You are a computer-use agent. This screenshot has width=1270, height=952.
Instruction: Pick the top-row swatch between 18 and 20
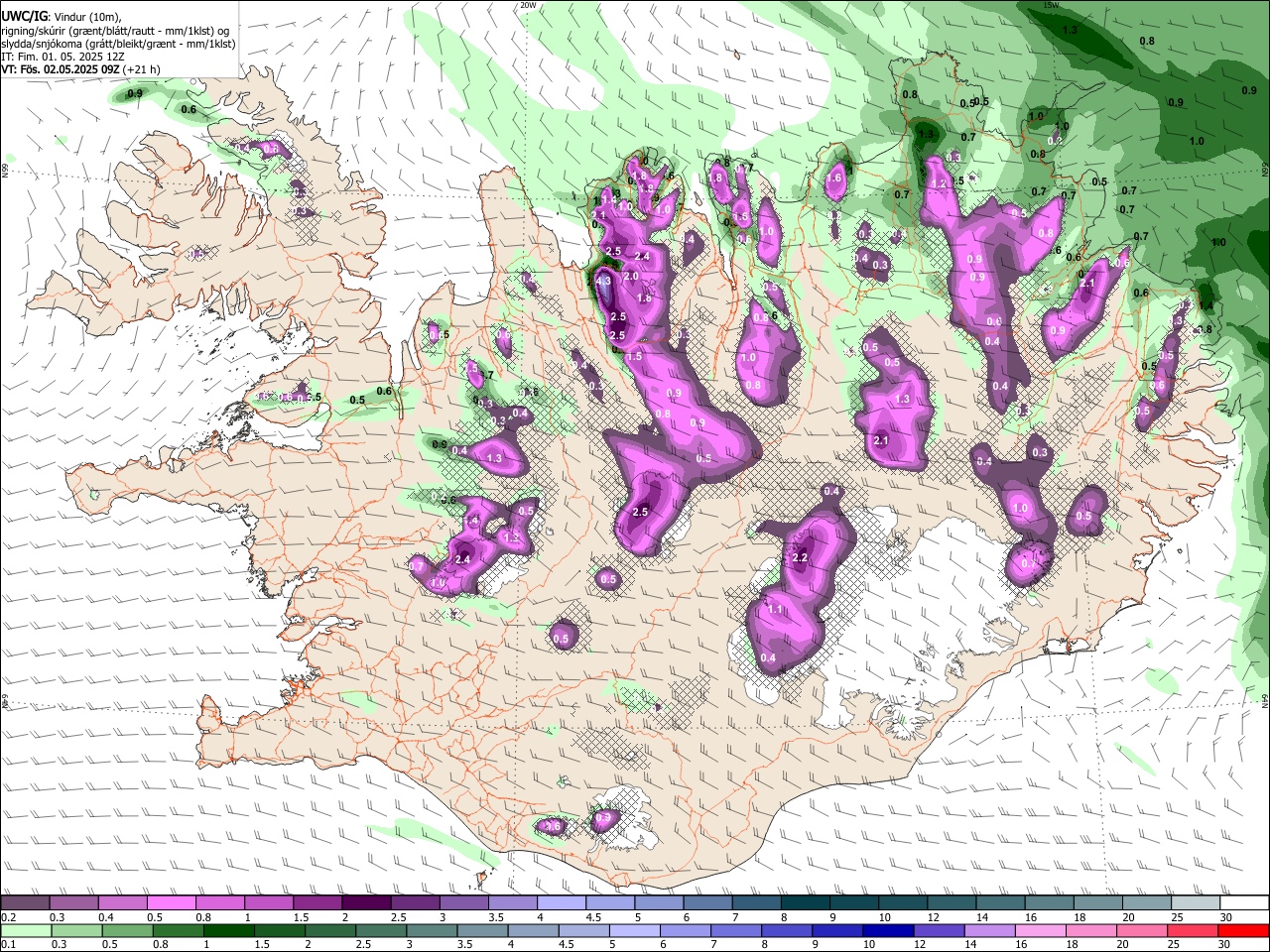(1098, 903)
